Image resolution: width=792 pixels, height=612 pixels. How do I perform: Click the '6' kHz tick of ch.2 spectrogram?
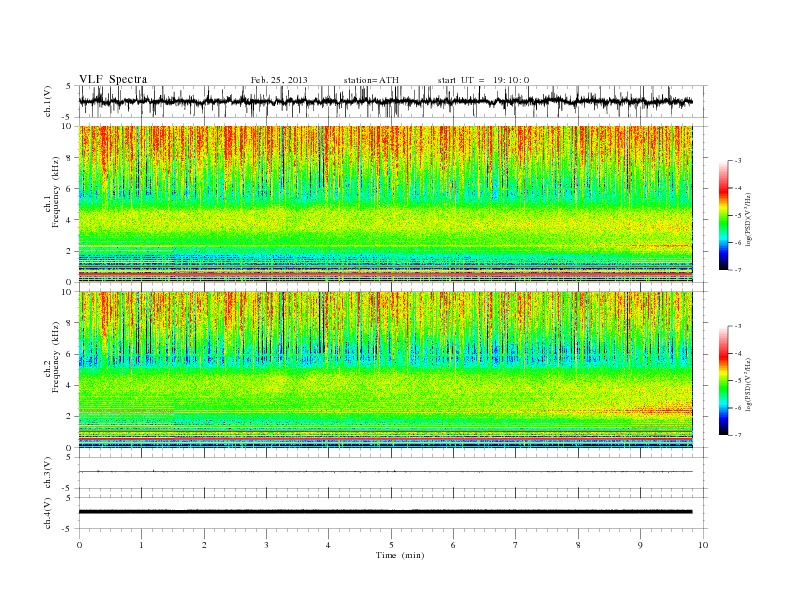[70, 354]
